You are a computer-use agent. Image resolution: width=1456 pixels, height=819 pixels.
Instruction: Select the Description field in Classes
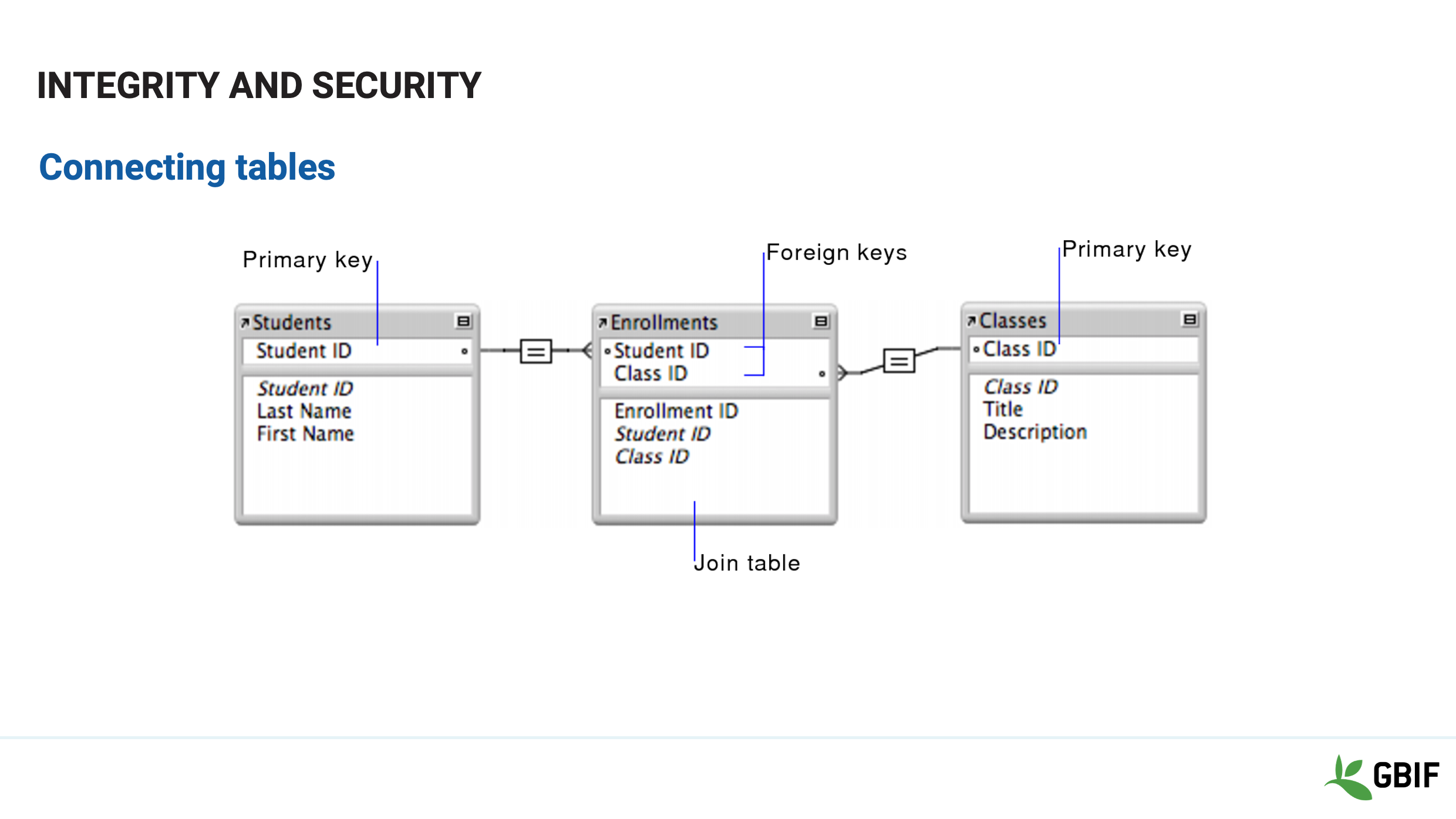[1035, 432]
